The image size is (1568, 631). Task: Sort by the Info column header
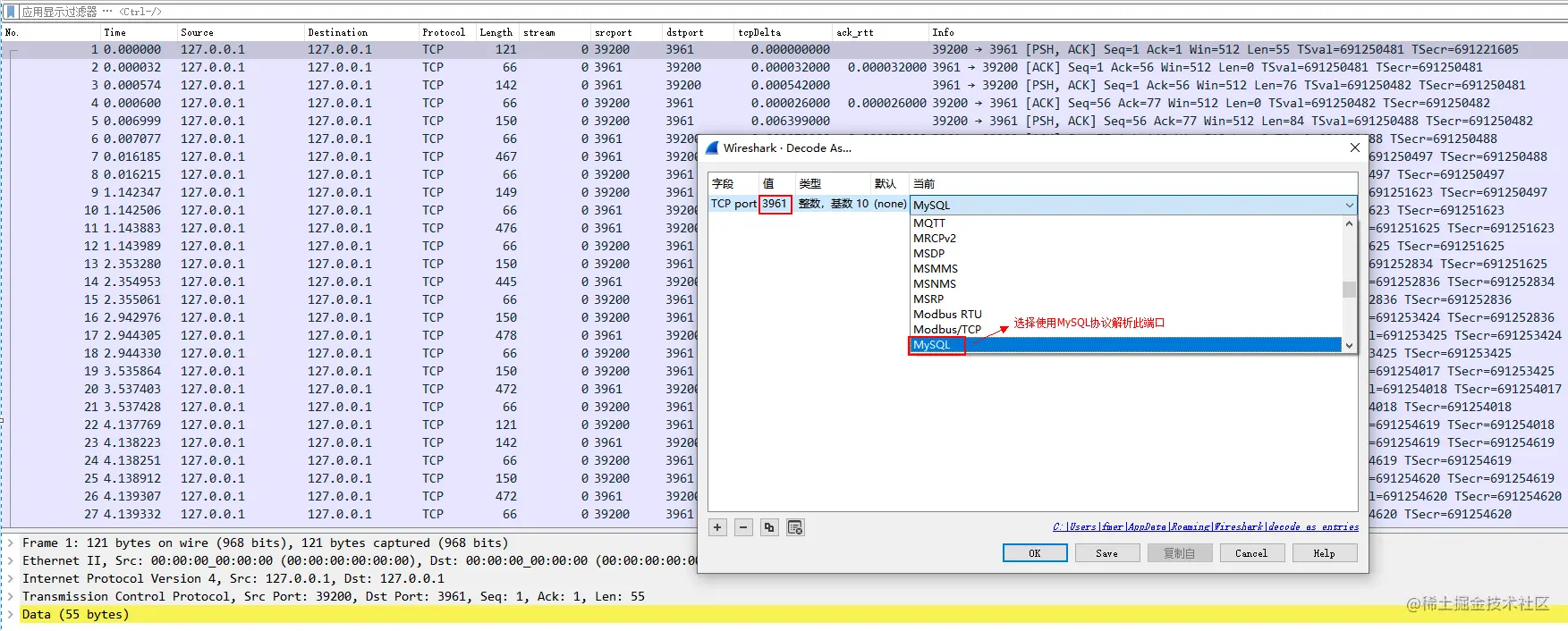1247,32
